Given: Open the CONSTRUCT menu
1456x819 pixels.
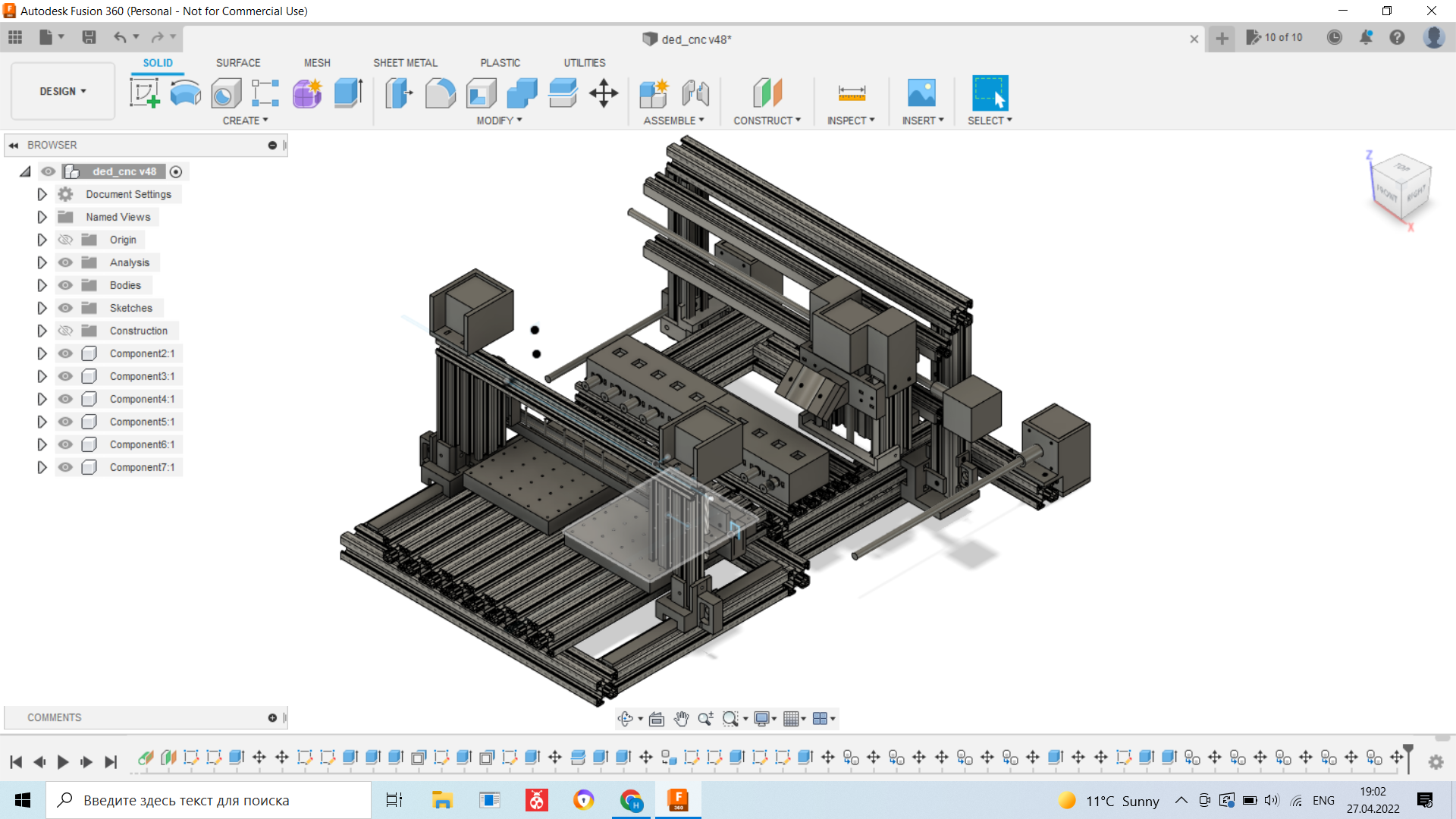Looking at the screenshot, I should pos(766,121).
